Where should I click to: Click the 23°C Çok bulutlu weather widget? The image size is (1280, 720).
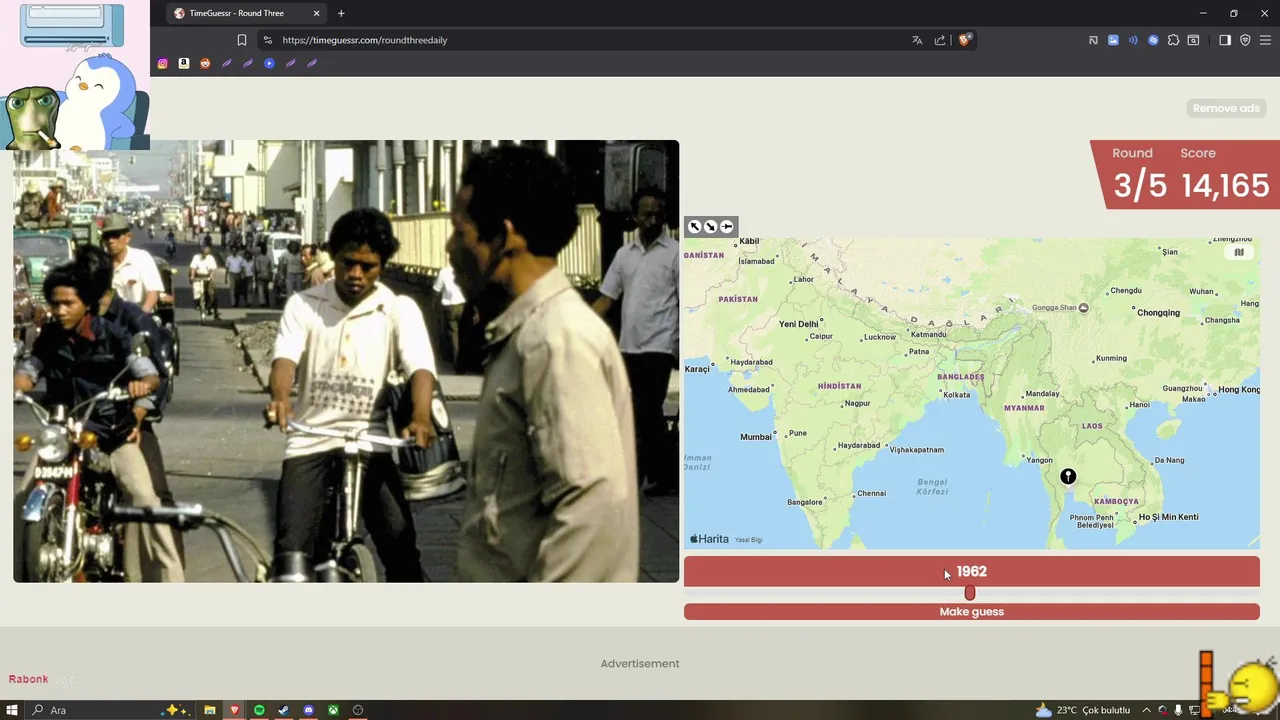(x=1082, y=710)
